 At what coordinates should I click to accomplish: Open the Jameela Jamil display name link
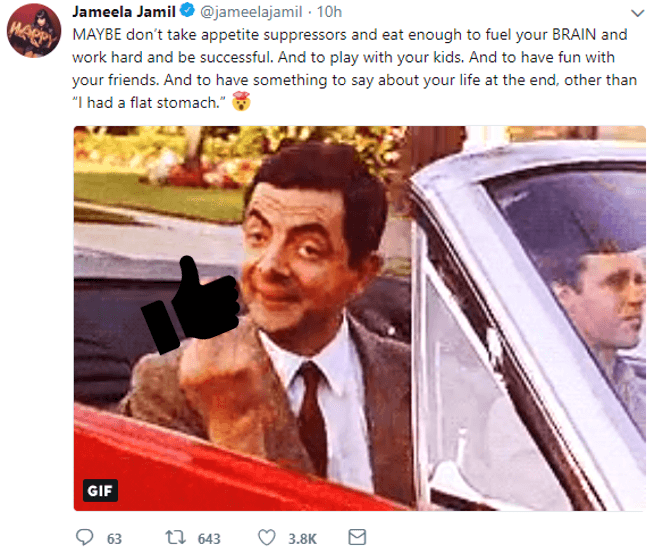(124, 12)
